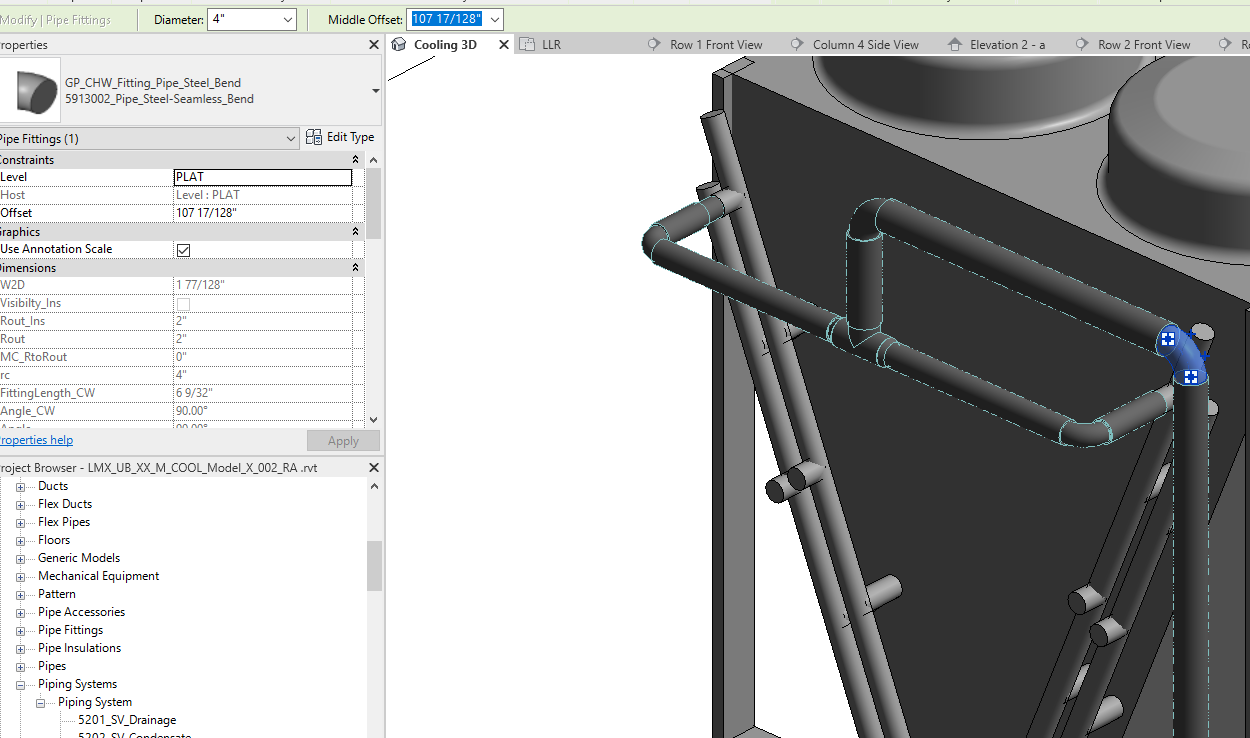Select Pipe Insulations in Project Browser

tap(79, 648)
